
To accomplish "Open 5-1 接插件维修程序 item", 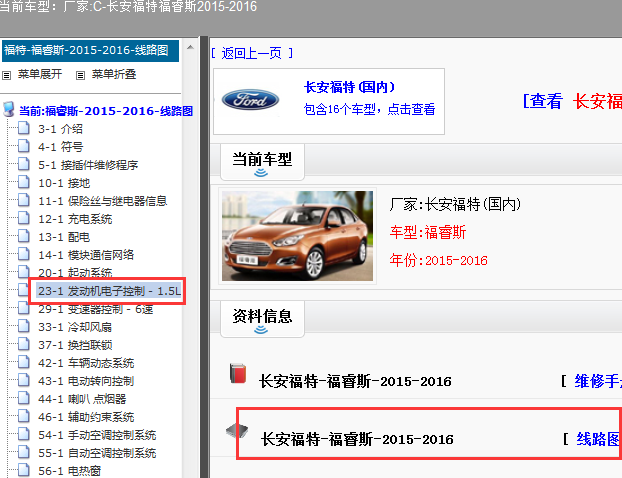I will click(x=88, y=165).
